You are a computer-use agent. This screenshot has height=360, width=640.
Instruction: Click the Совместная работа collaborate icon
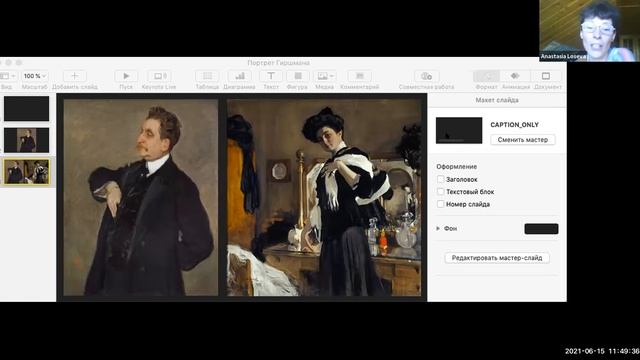[427, 76]
